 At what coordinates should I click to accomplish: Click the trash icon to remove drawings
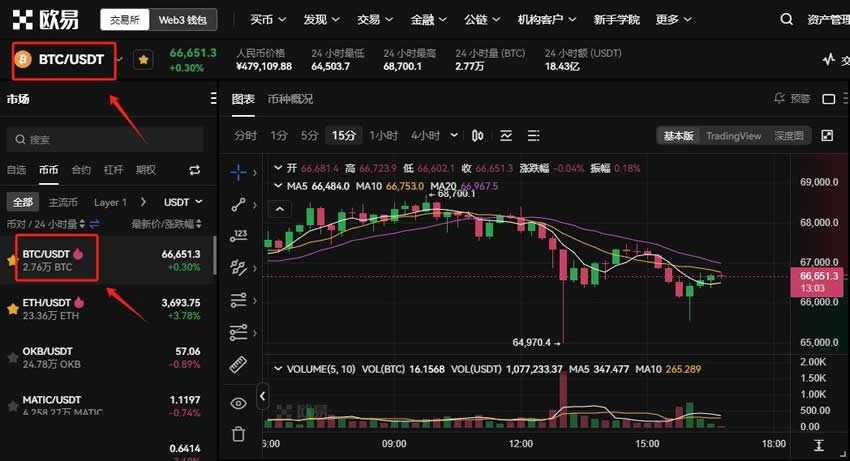click(x=238, y=433)
